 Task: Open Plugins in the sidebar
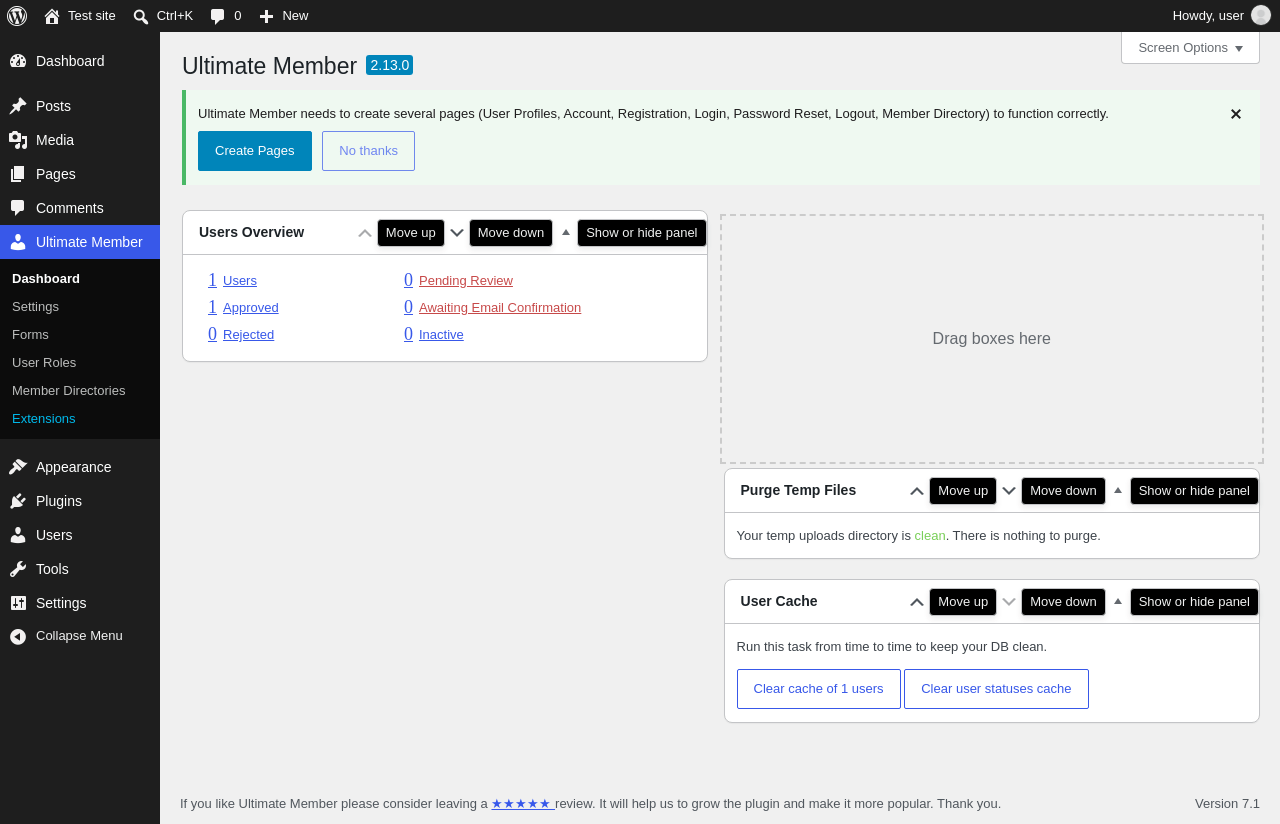pos(80,501)
